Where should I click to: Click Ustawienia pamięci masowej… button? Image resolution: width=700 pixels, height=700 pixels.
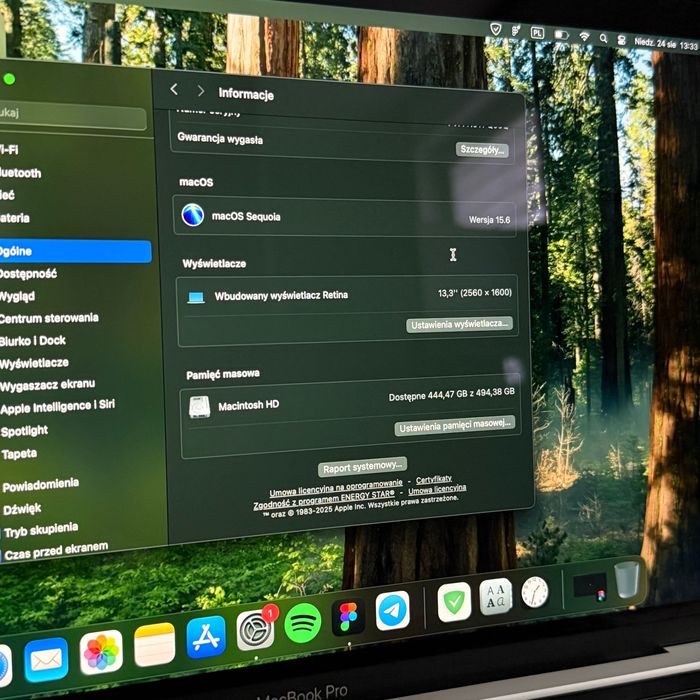pyautogui.click(x=454, y=426)
